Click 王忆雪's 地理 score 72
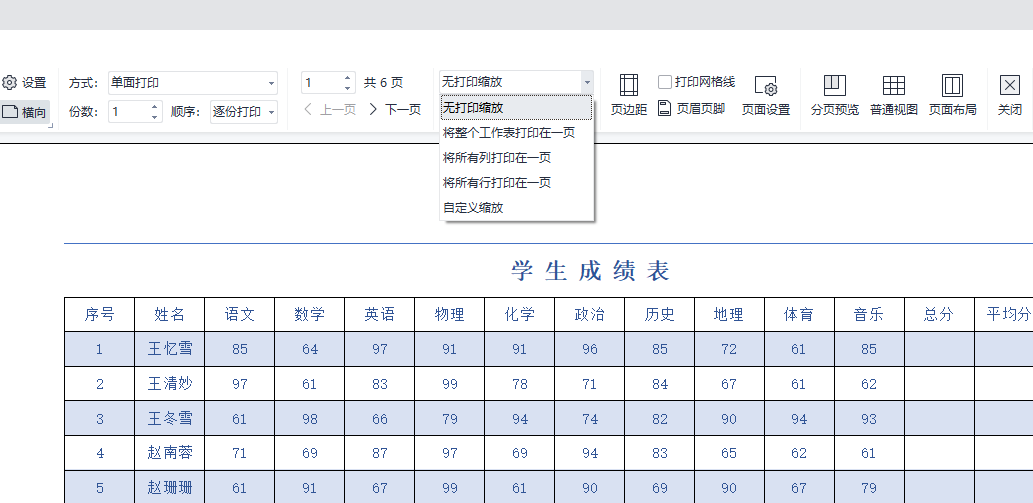 [x=729, y=349]
